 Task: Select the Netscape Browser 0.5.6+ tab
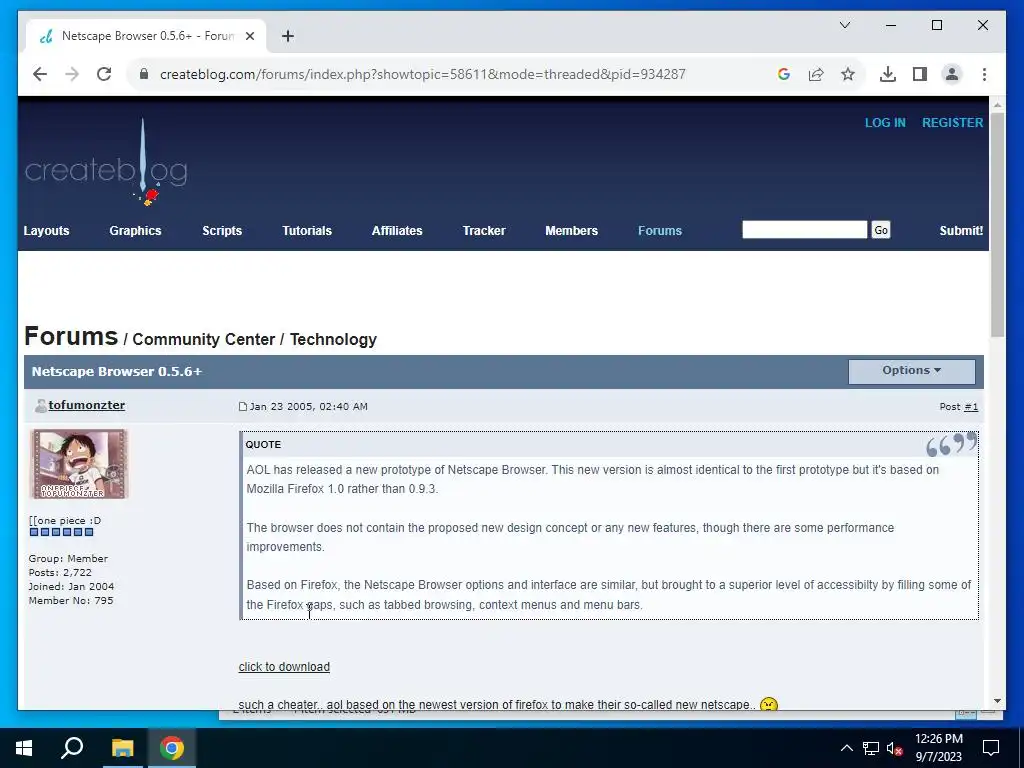pyautogui.click(x=146, y=36)
